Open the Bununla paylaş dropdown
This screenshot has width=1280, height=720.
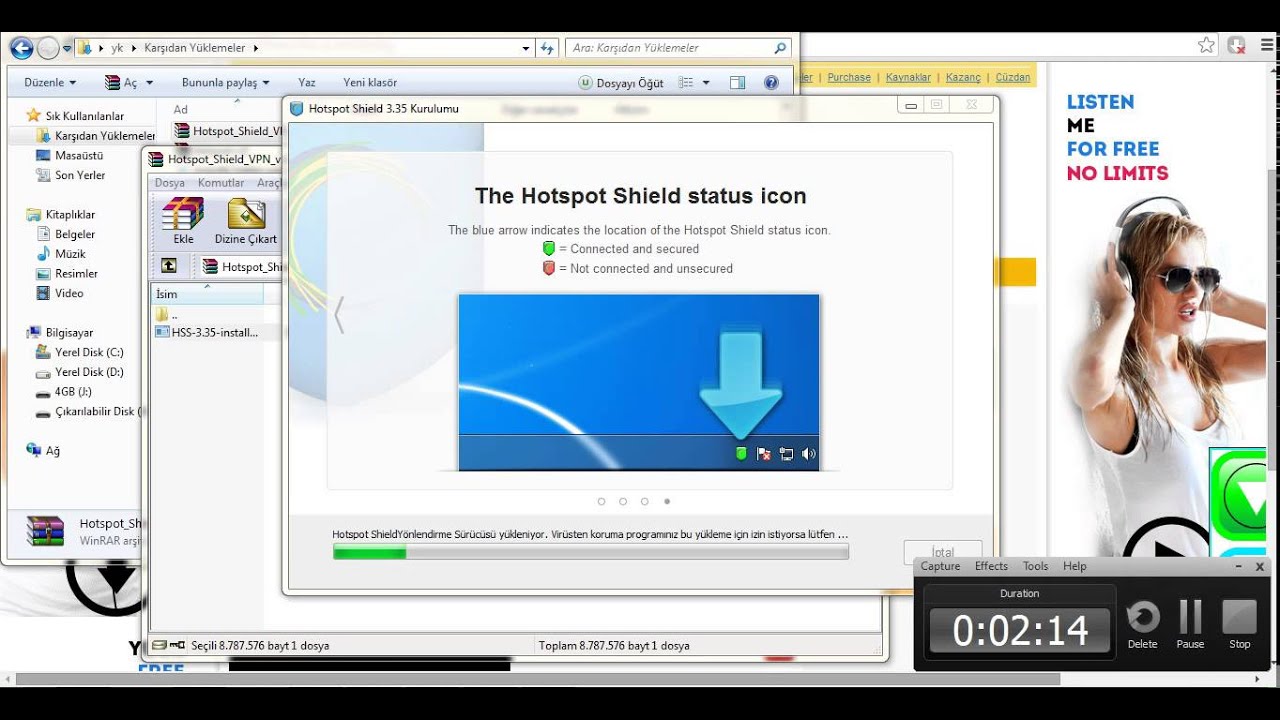(x=225, y=83)
